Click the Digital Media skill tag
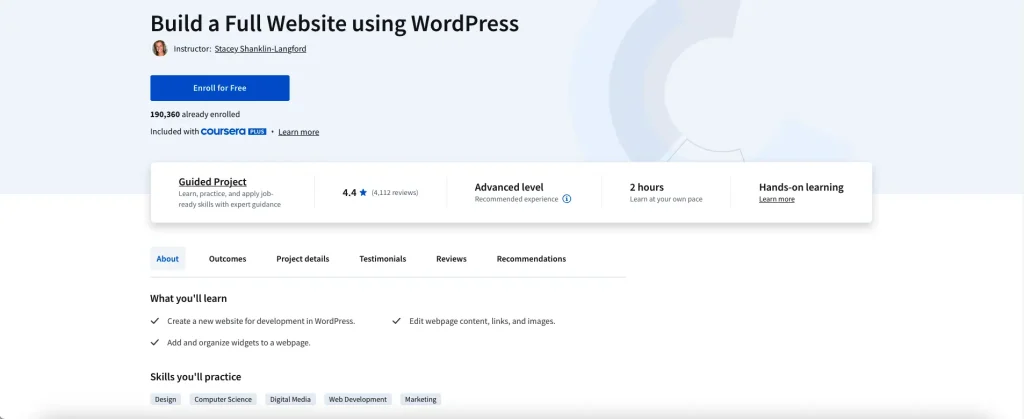The height and width of the screenshot is (419, 1024). [291, 399]
